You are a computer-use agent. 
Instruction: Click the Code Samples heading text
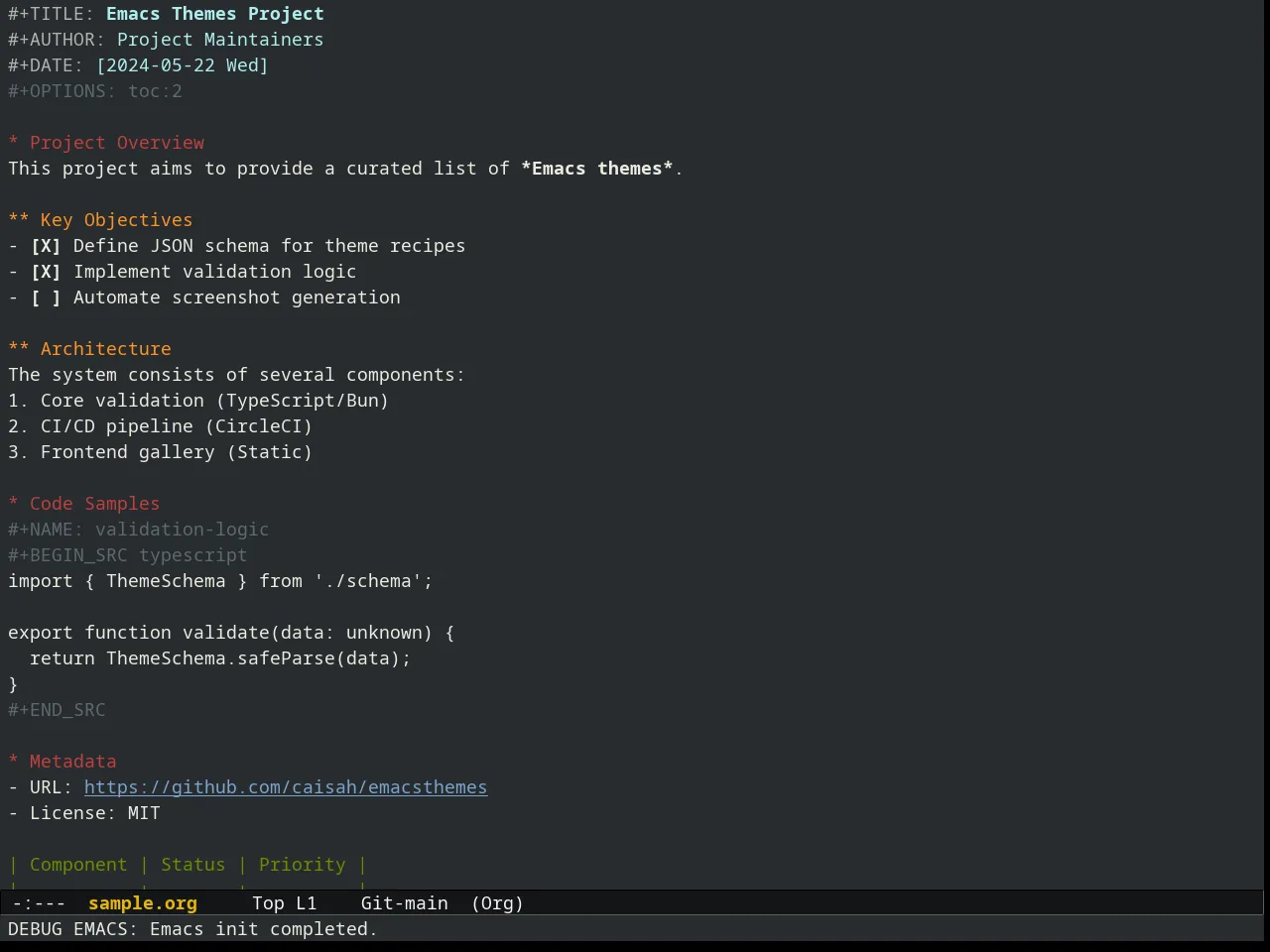tap(95, 504)
